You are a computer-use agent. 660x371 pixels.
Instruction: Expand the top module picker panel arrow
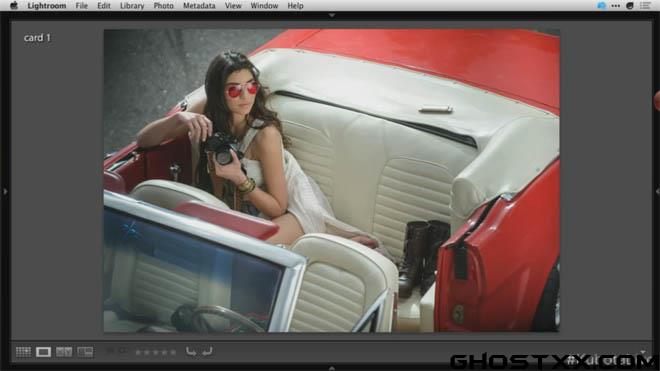click(332, 15)
